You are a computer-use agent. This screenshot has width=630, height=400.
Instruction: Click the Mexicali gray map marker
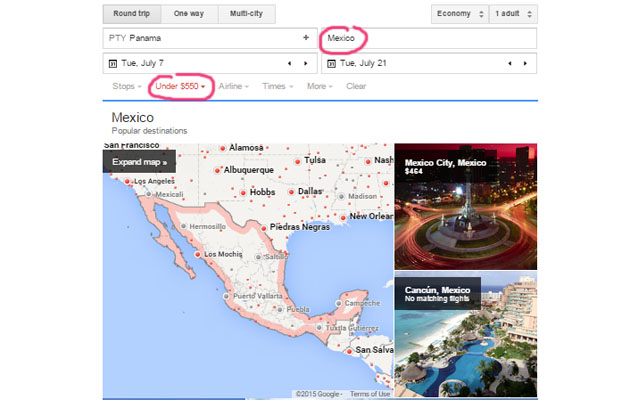149,194
